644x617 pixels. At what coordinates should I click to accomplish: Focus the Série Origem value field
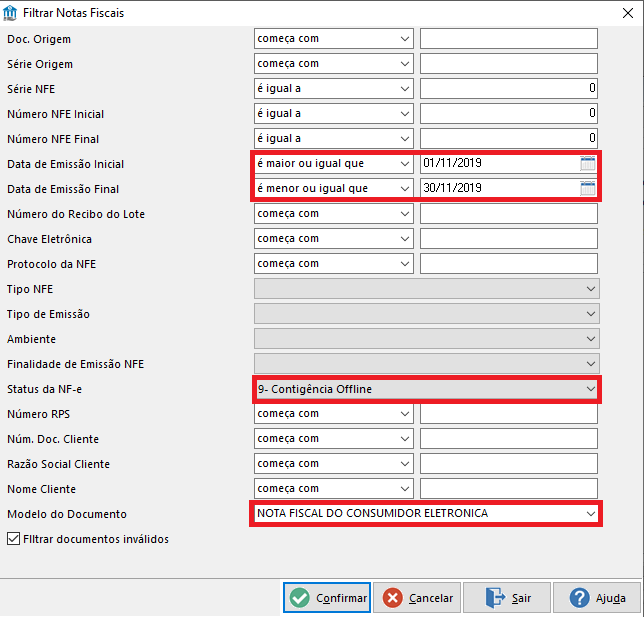(508, 64)
